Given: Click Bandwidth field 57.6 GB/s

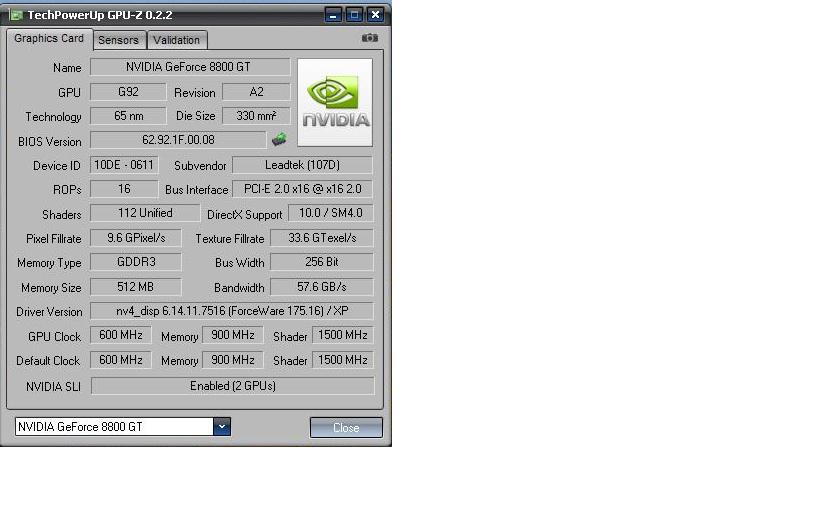Looking at the screenshot, I should [321, 287].
